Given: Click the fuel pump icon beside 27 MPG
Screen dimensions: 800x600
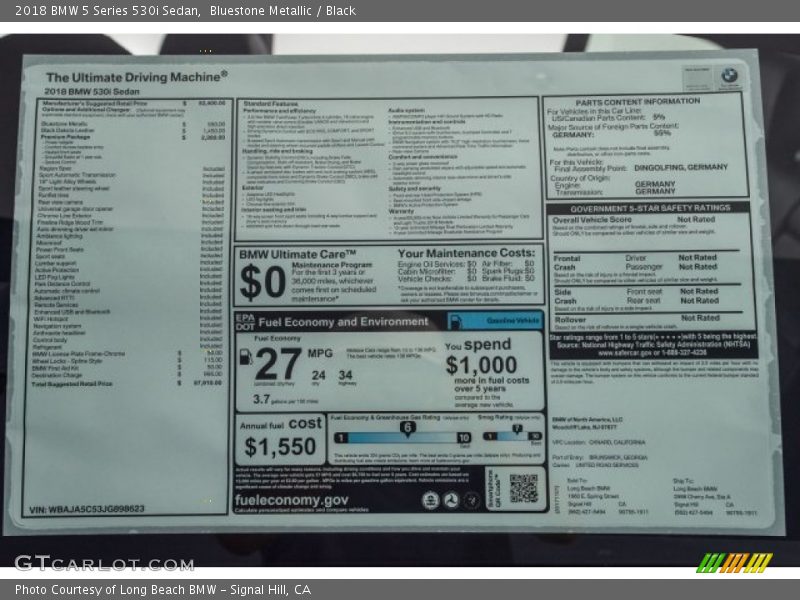Looking at the screenshot, I should click(246, 357).
